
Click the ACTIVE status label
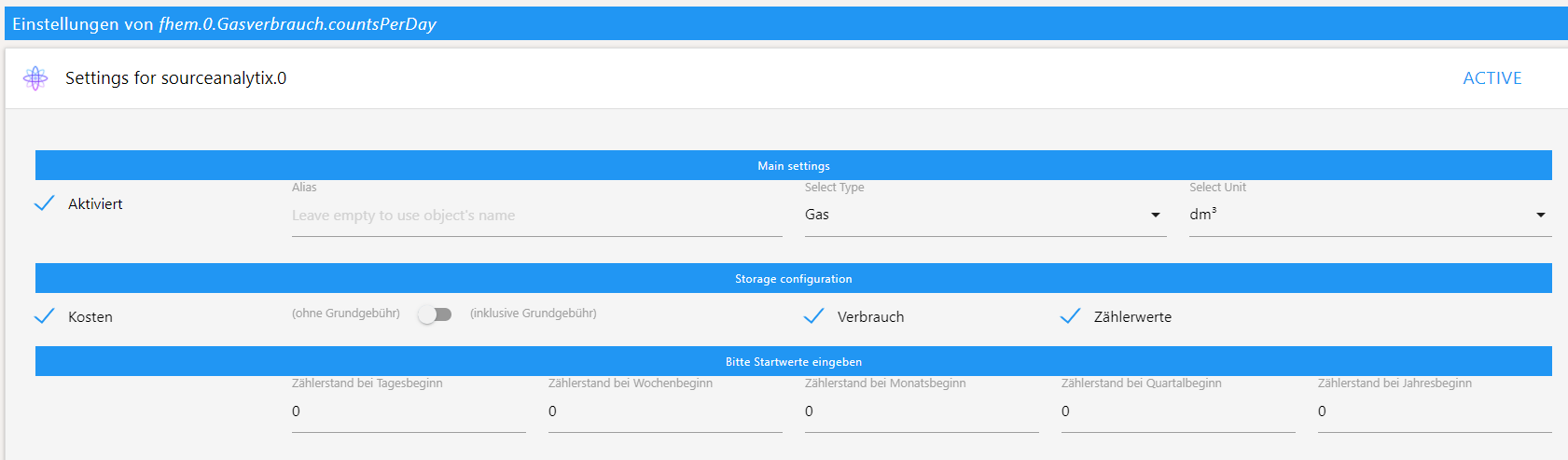point(1492,78)
